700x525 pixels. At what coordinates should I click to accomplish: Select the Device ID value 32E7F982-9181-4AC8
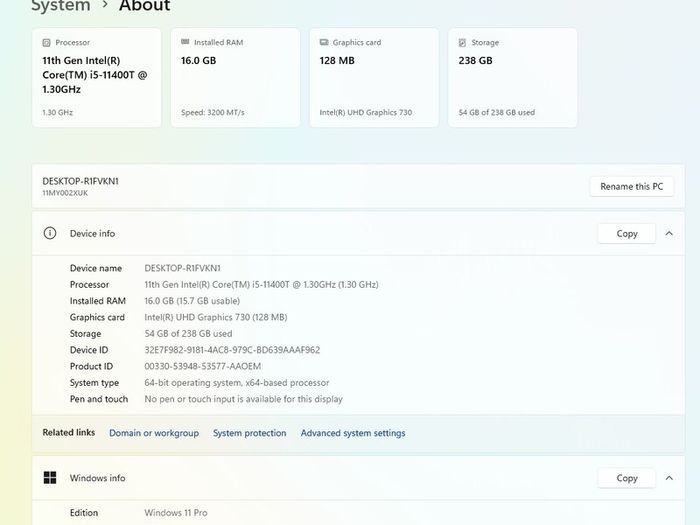point(232,350)
